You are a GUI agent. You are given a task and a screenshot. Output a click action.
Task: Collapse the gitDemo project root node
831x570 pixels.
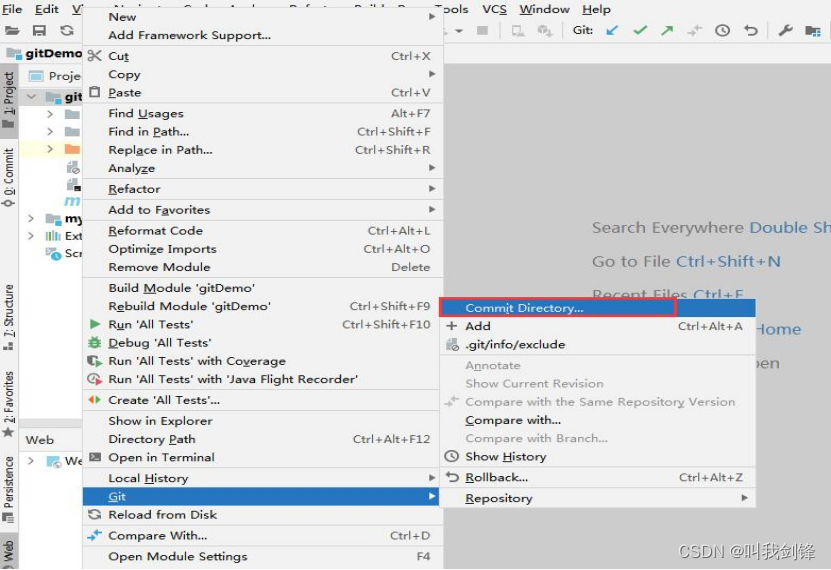[x=32, y=96]
